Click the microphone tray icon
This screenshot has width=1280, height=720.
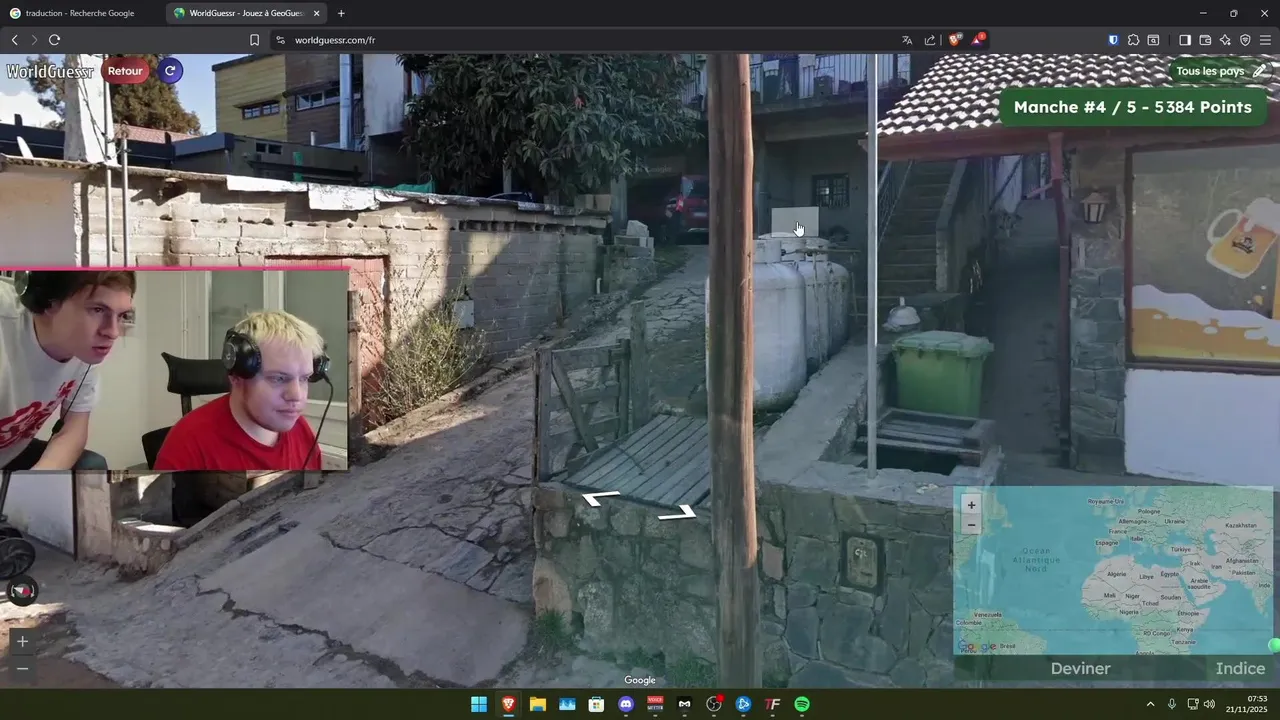click(x=1172, y=704)
